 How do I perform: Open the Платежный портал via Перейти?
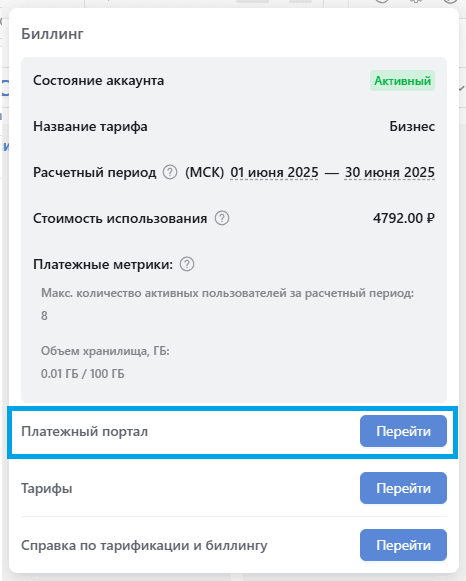403,431
